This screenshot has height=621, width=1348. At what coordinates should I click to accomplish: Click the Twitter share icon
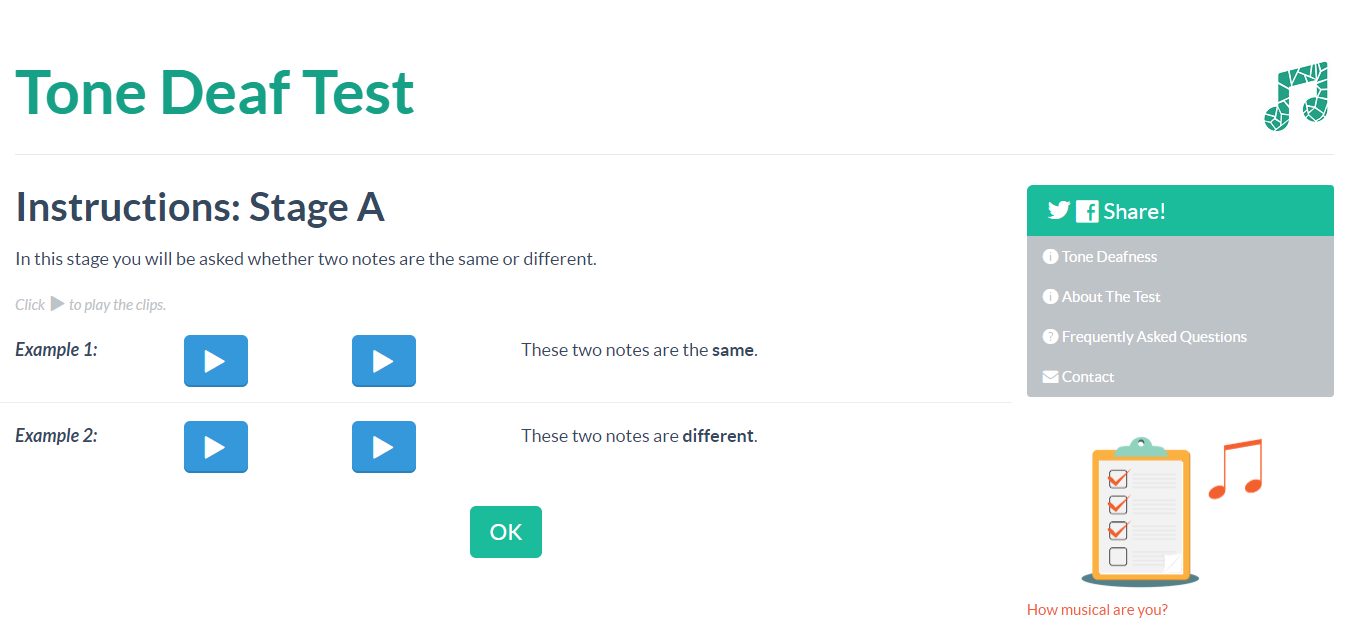tap(1059, 210)
